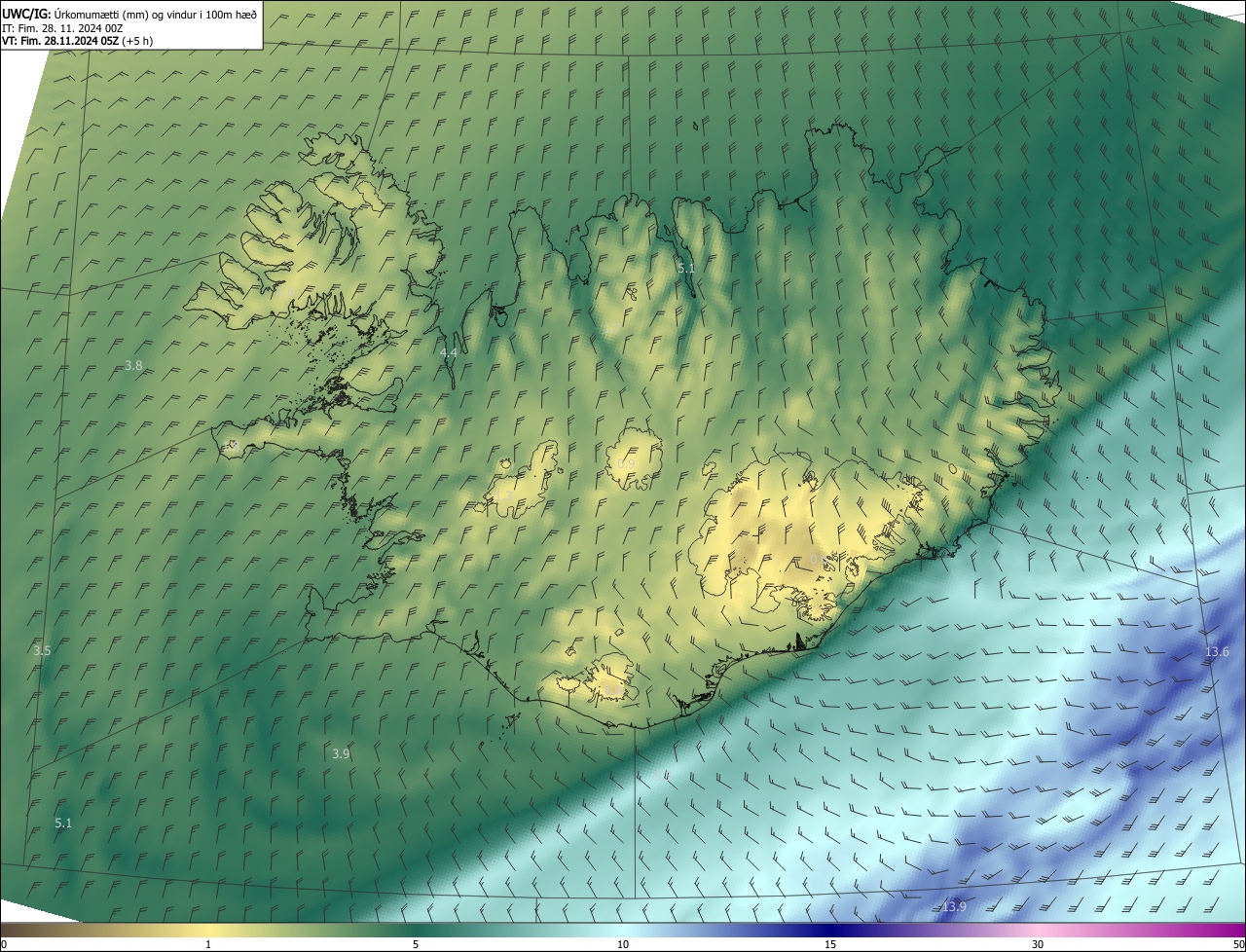
Task: Click the 4.4 value label on the map
Action: 448,352
